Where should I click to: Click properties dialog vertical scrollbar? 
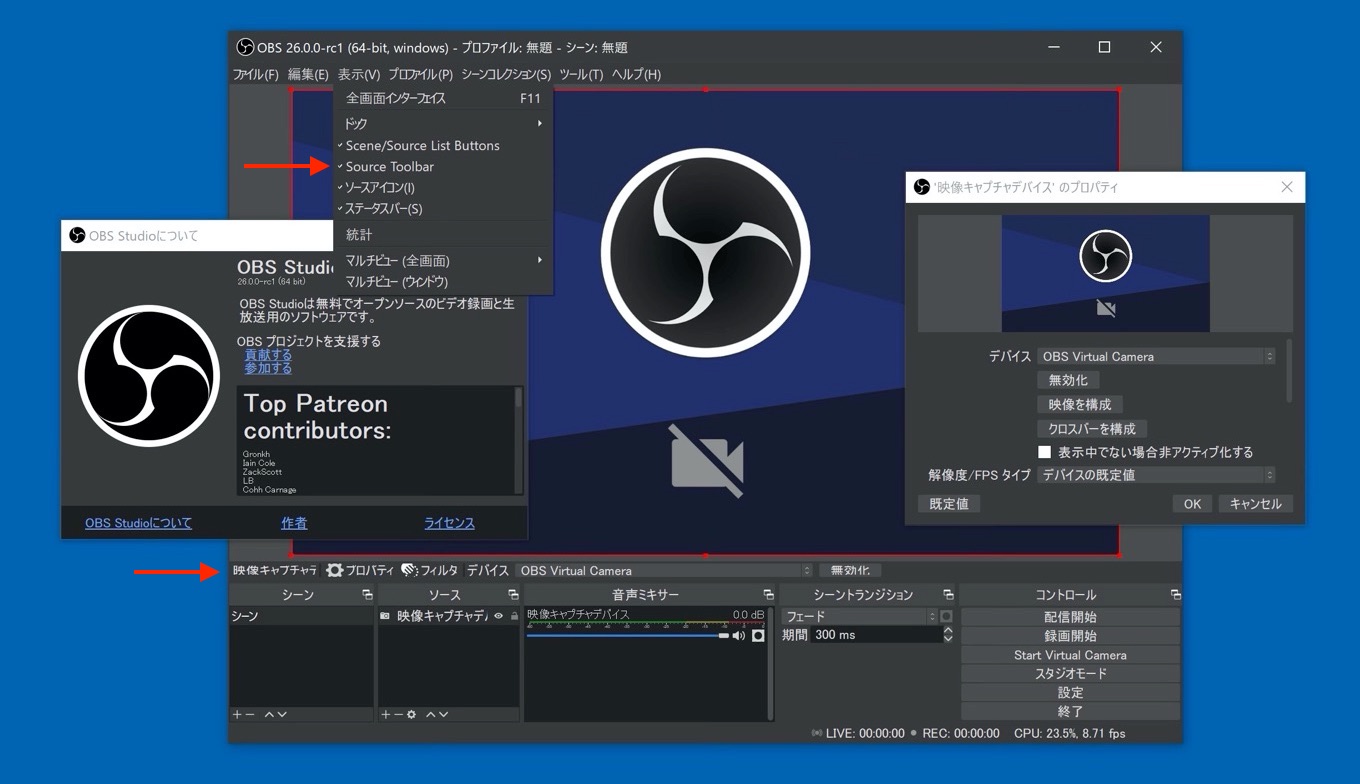click(x=1288, y=371)
